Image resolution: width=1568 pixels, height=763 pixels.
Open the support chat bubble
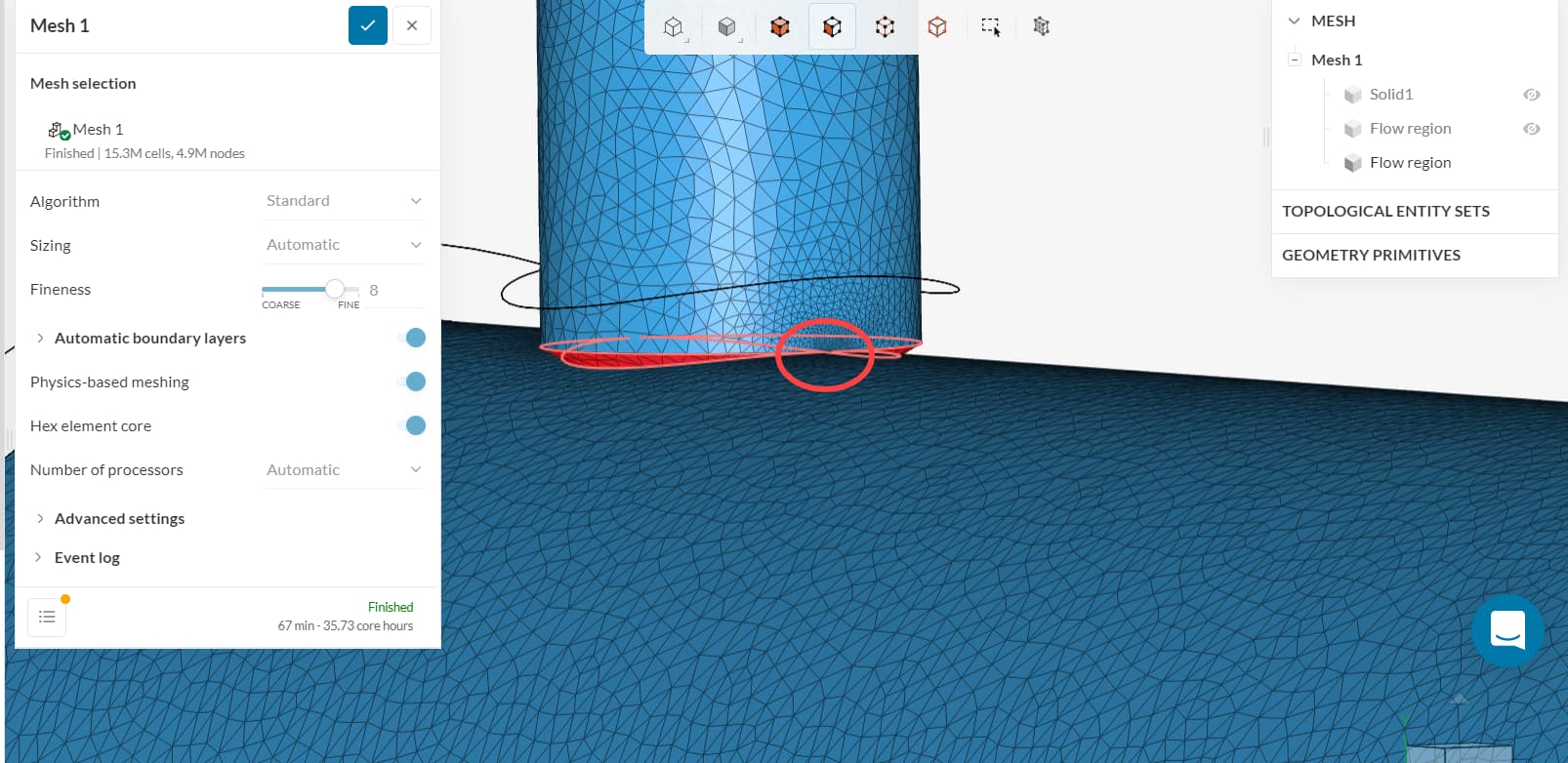[1507, 630]
